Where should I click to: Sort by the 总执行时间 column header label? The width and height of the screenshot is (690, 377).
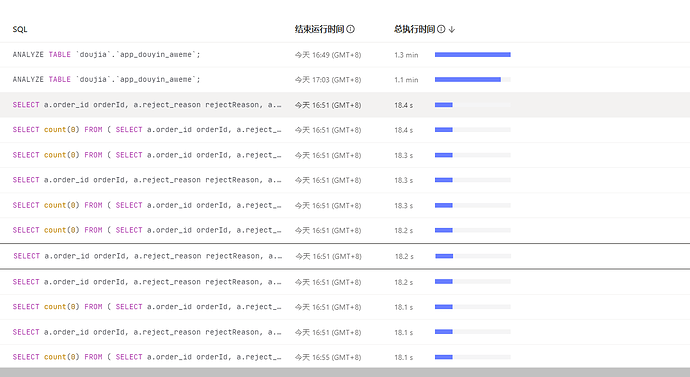point(414,29)
